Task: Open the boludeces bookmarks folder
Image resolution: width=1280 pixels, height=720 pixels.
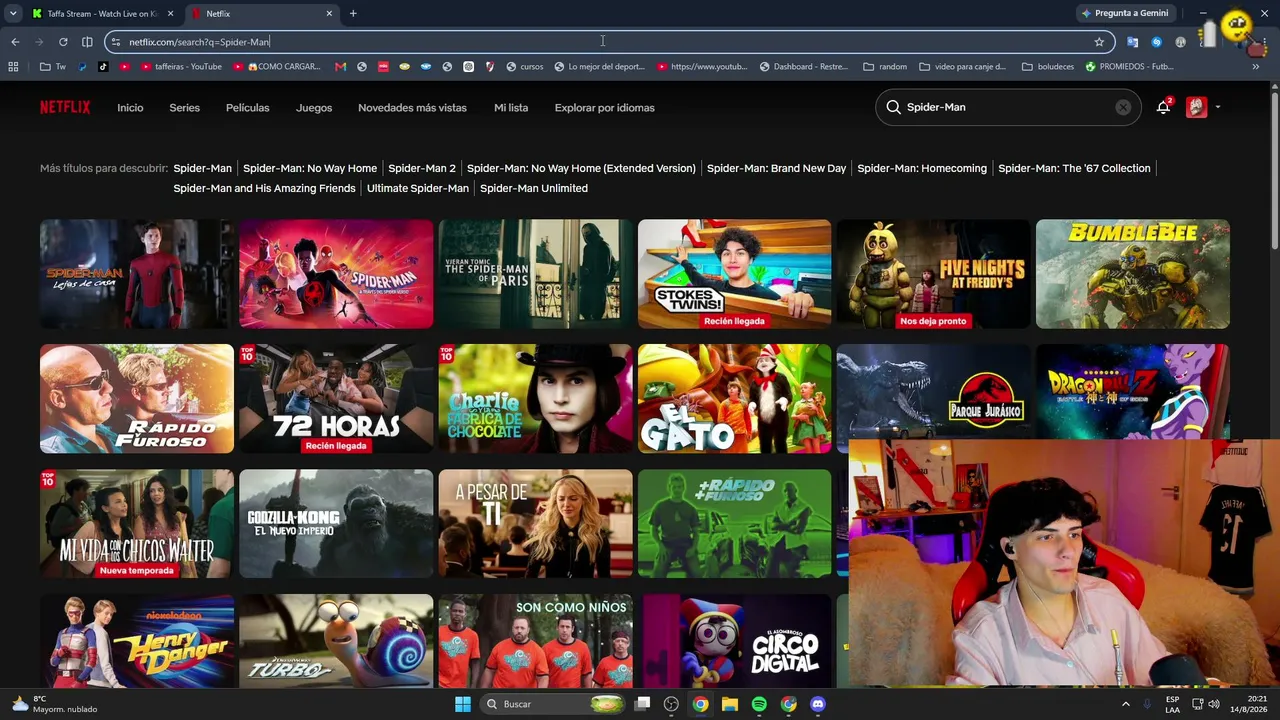Action: [1048, 67]
